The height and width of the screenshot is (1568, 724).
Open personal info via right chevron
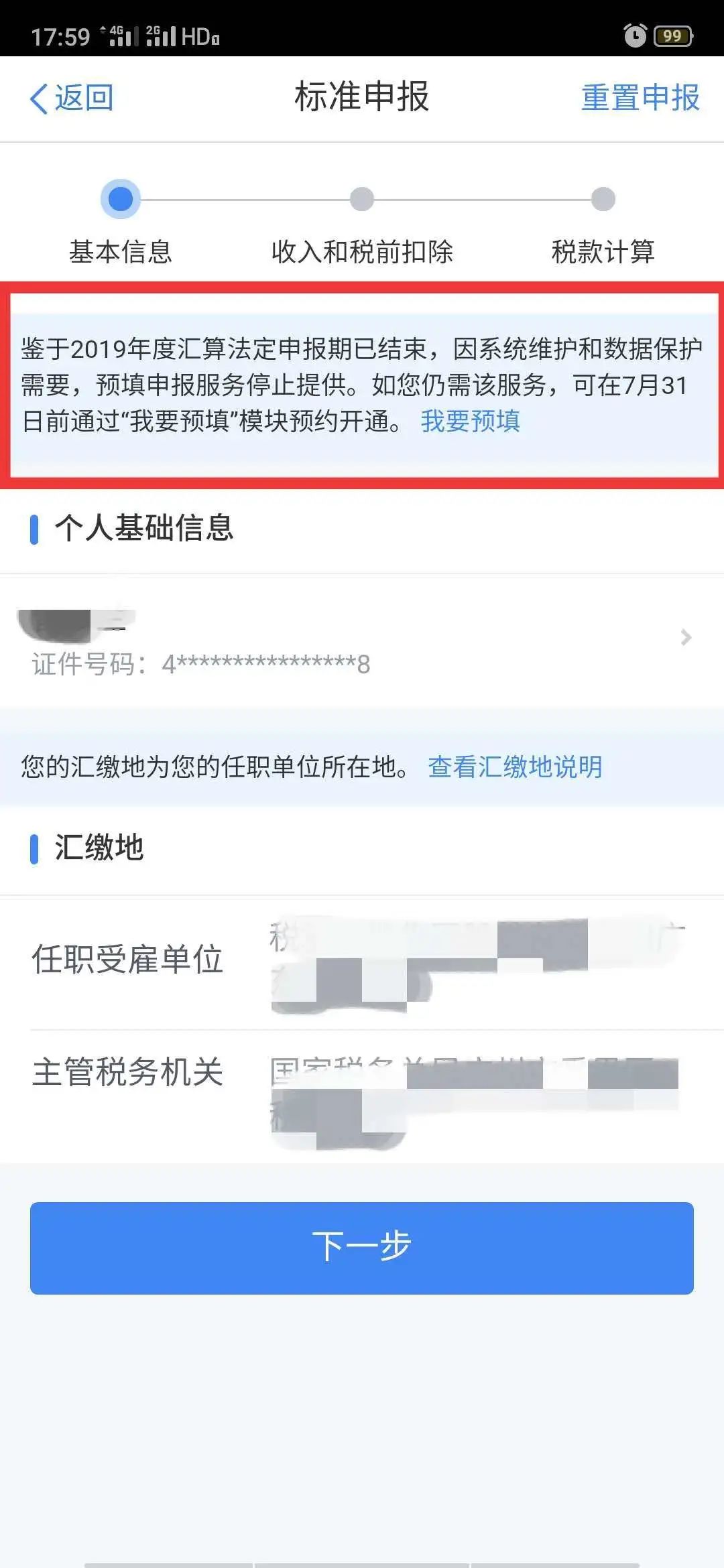(685, 637)
